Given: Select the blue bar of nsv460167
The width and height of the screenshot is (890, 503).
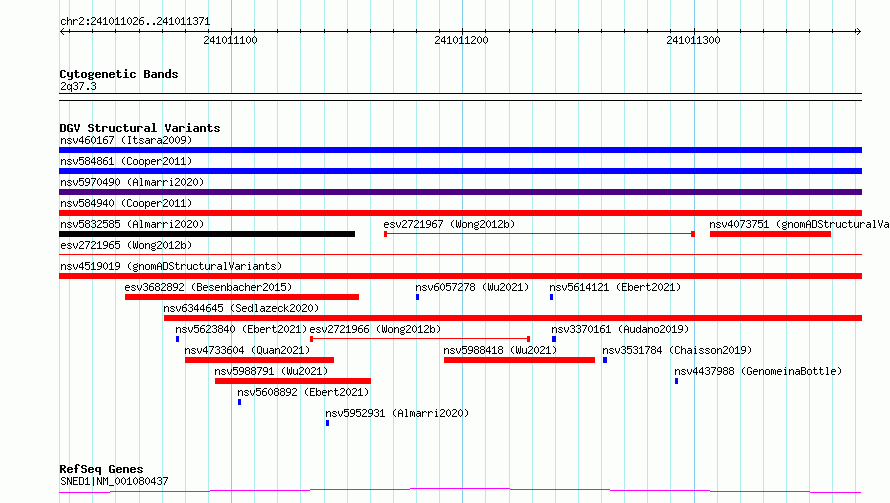Looking at the screenshot, I should (x=460, y=150).
